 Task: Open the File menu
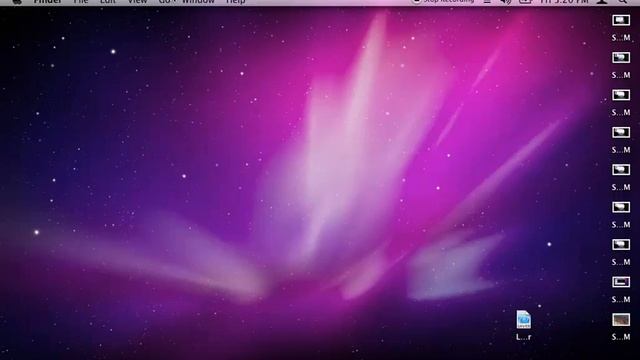tap(81, 2)
